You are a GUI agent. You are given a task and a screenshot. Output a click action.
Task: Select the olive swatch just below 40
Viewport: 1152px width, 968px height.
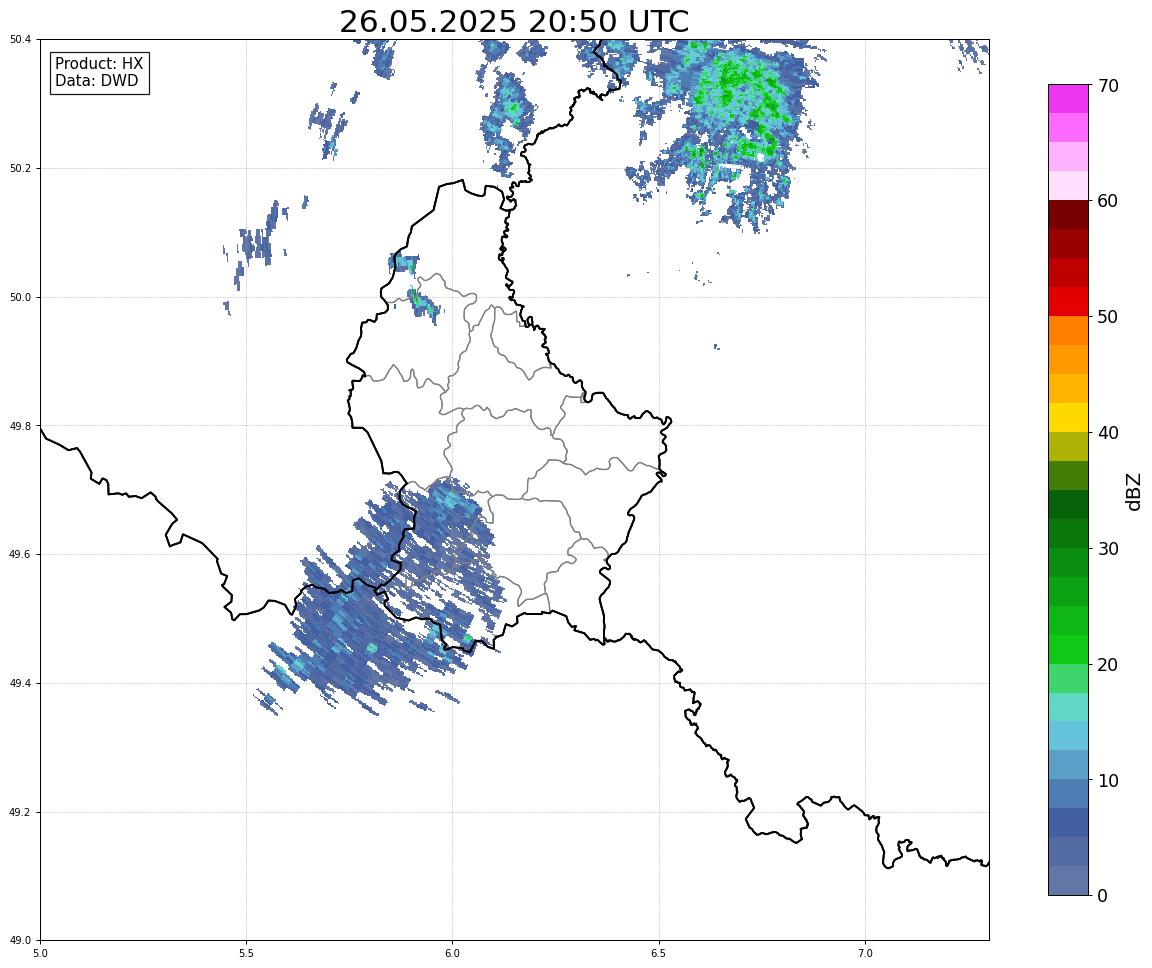tap(1068, 447)
